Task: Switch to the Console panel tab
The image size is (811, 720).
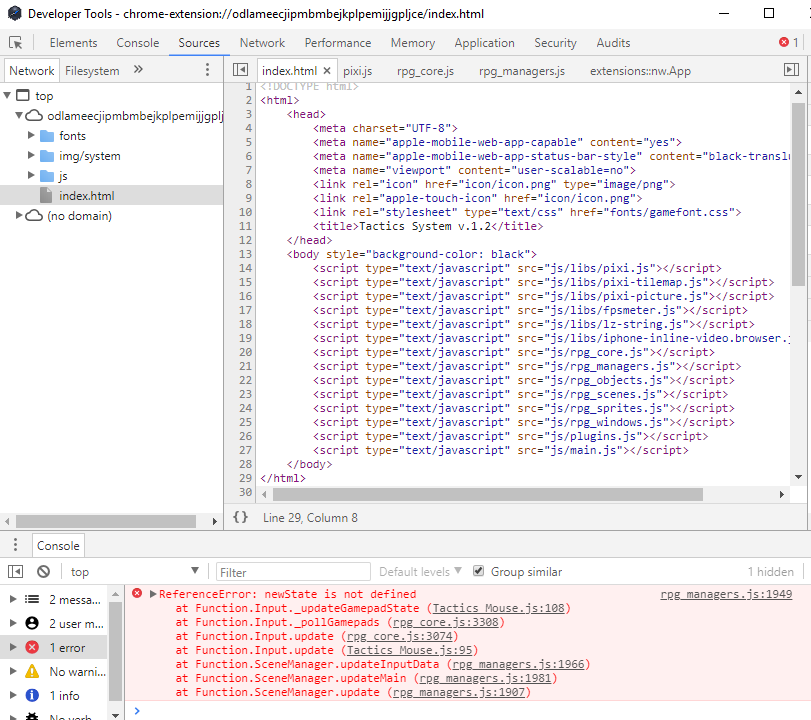Action: [138, 43]
